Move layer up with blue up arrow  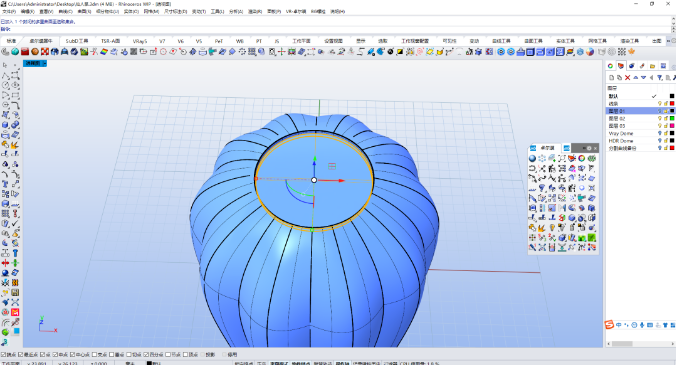click(635, 78)
